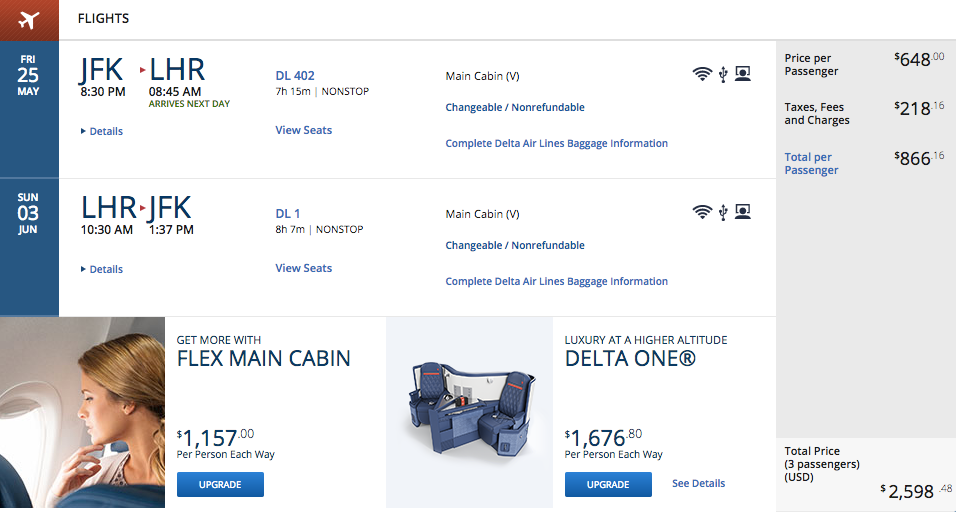
Task: See Details for Delta One
Action: click(698, 483)
